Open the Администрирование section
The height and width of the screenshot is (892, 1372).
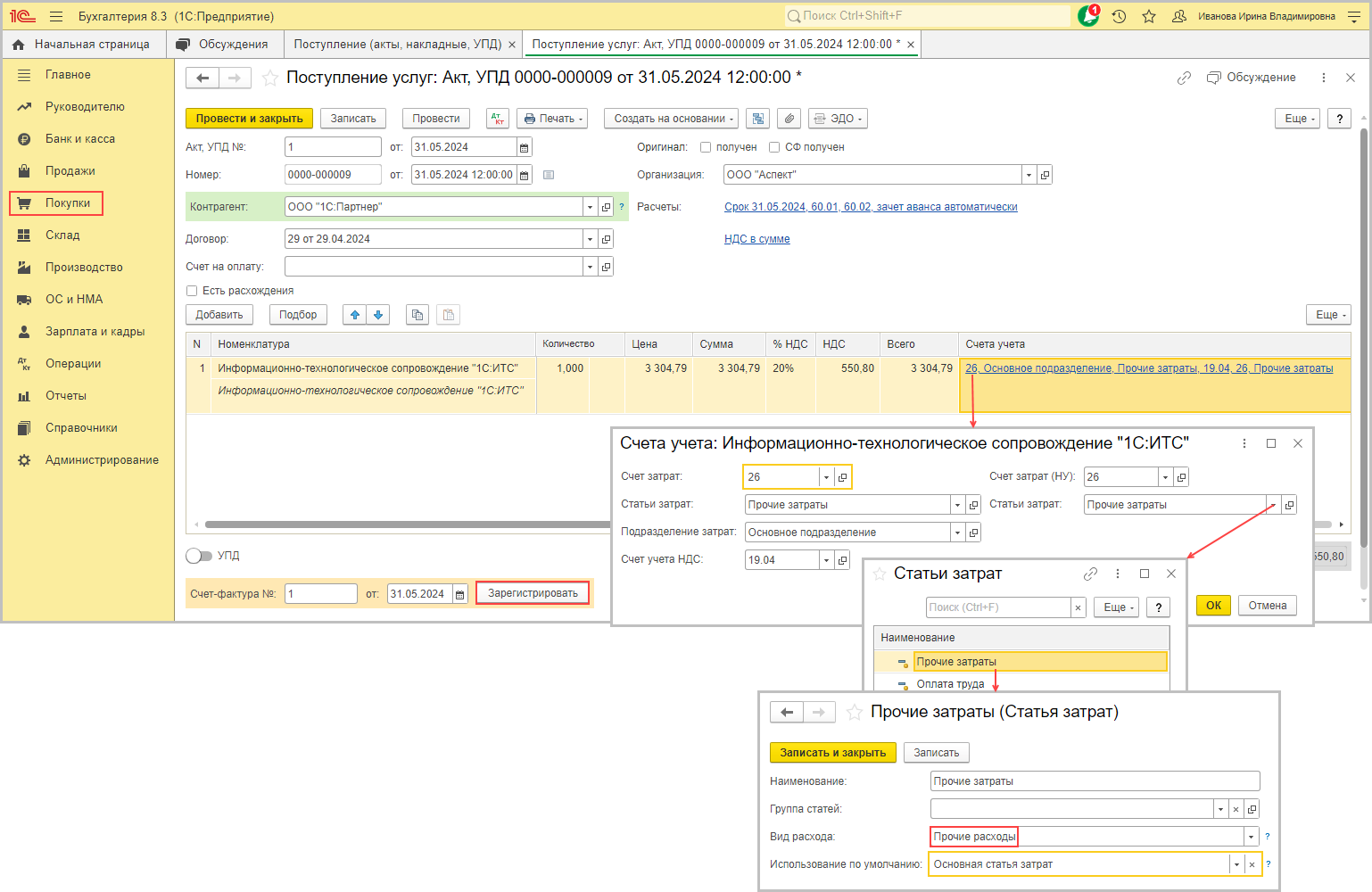tap(102, 460)
